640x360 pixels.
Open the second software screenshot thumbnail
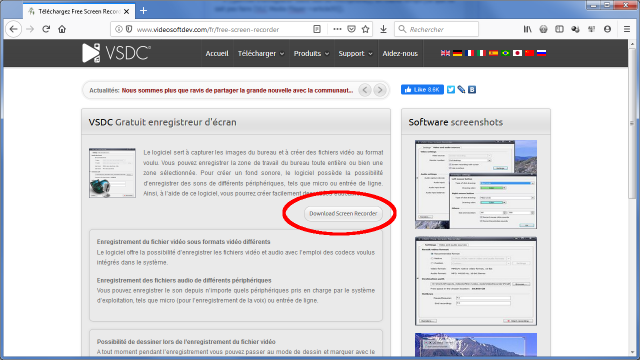pyautogui.click(x=476, y=281)
